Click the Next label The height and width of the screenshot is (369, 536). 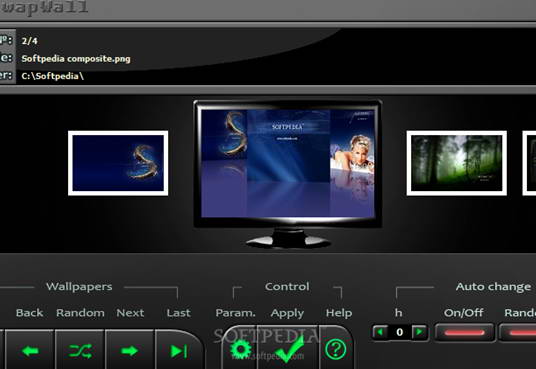coord(130,313)
